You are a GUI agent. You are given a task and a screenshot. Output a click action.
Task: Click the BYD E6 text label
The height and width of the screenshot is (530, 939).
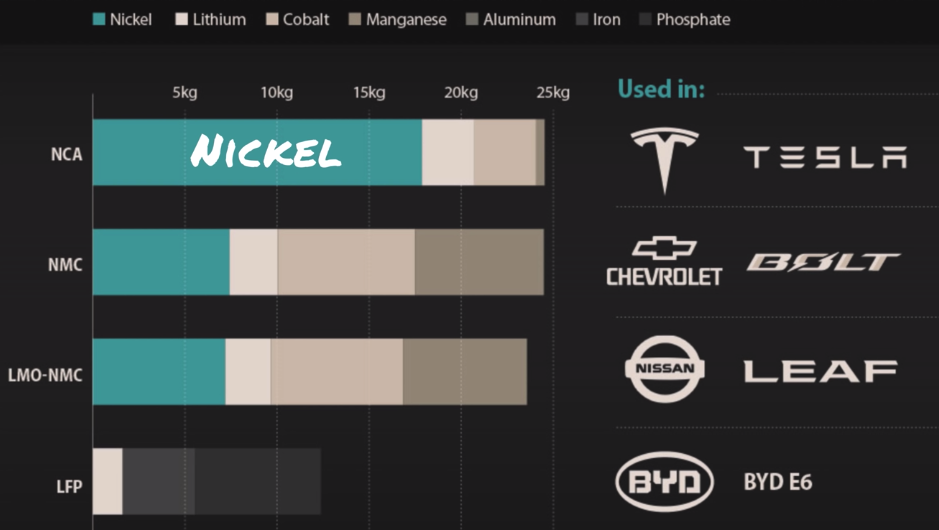[x=777, y=483]
